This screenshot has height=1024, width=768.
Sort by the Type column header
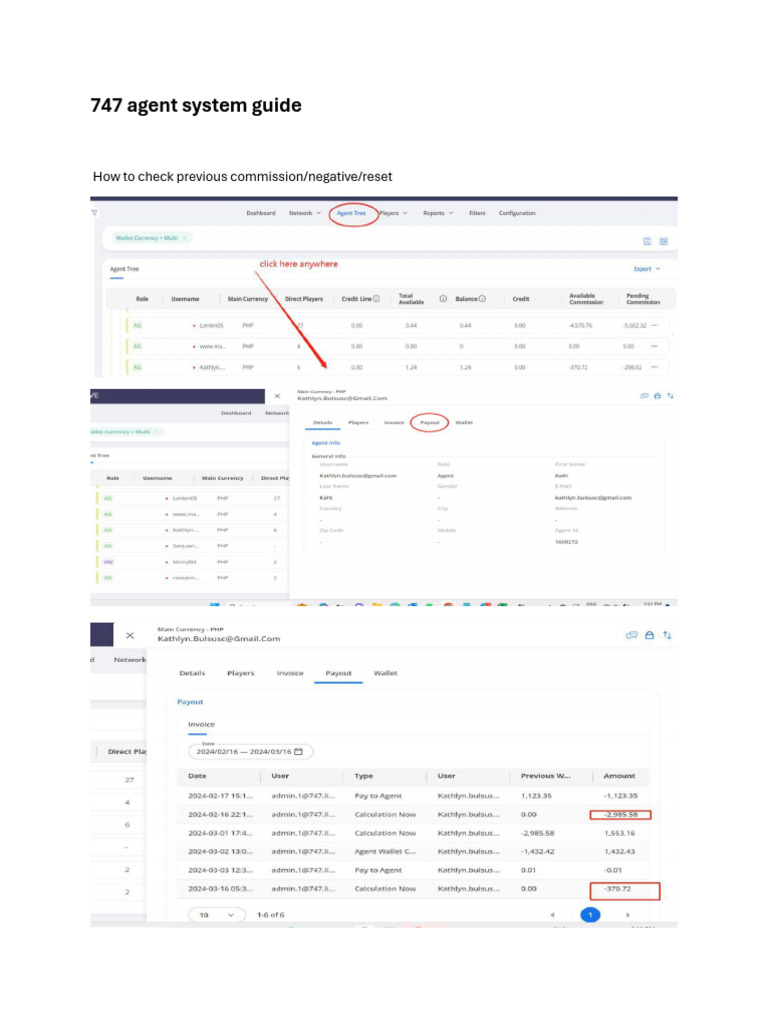[364, 776]
